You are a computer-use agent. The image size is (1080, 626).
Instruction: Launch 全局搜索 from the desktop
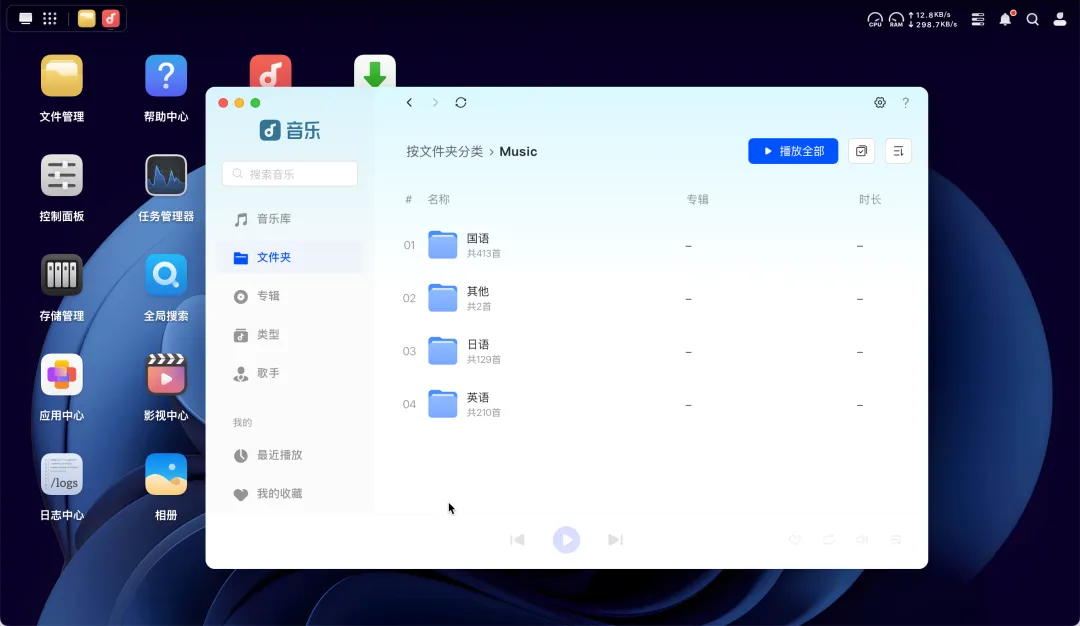point(166,275)
